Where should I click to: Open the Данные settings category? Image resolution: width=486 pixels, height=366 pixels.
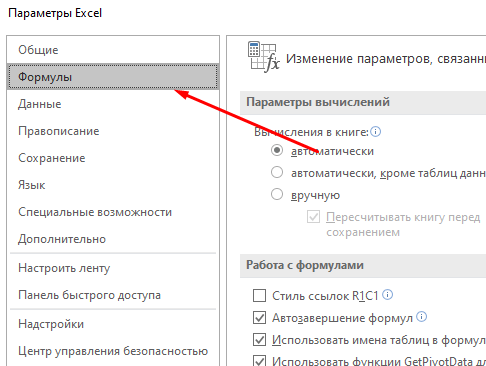tap(113, 104)
